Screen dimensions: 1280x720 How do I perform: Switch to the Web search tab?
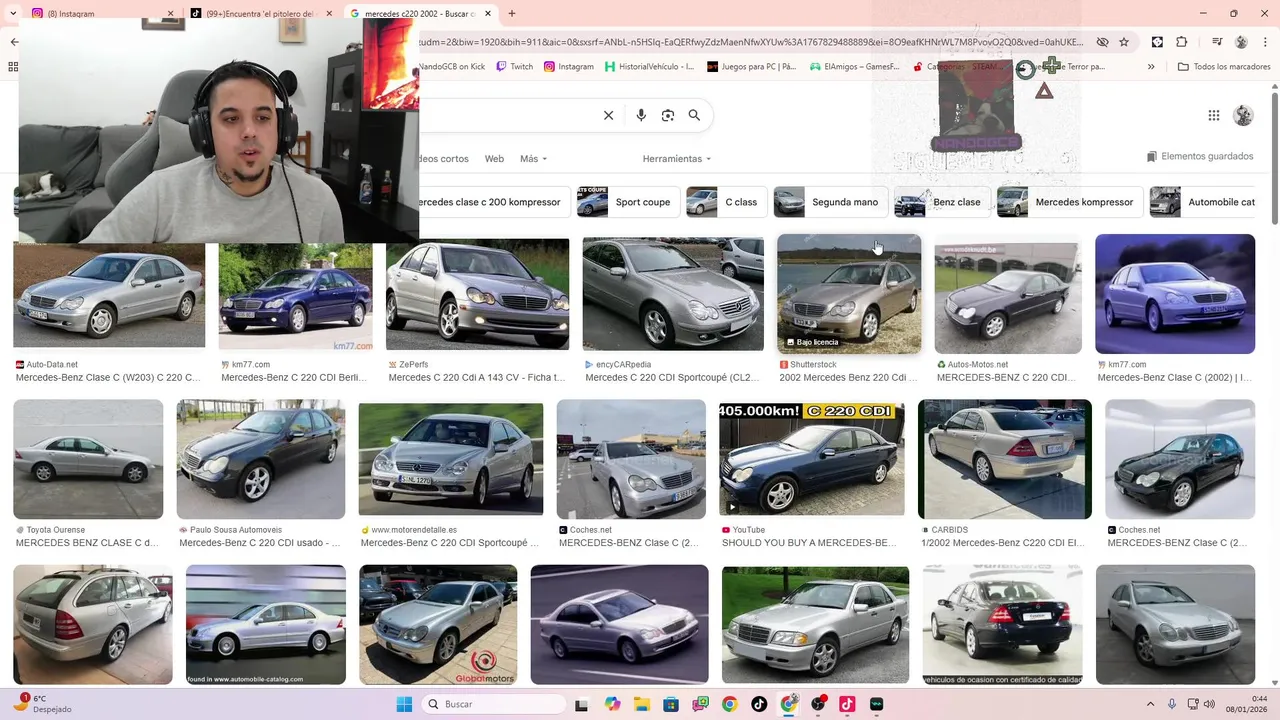pos(494,159)
